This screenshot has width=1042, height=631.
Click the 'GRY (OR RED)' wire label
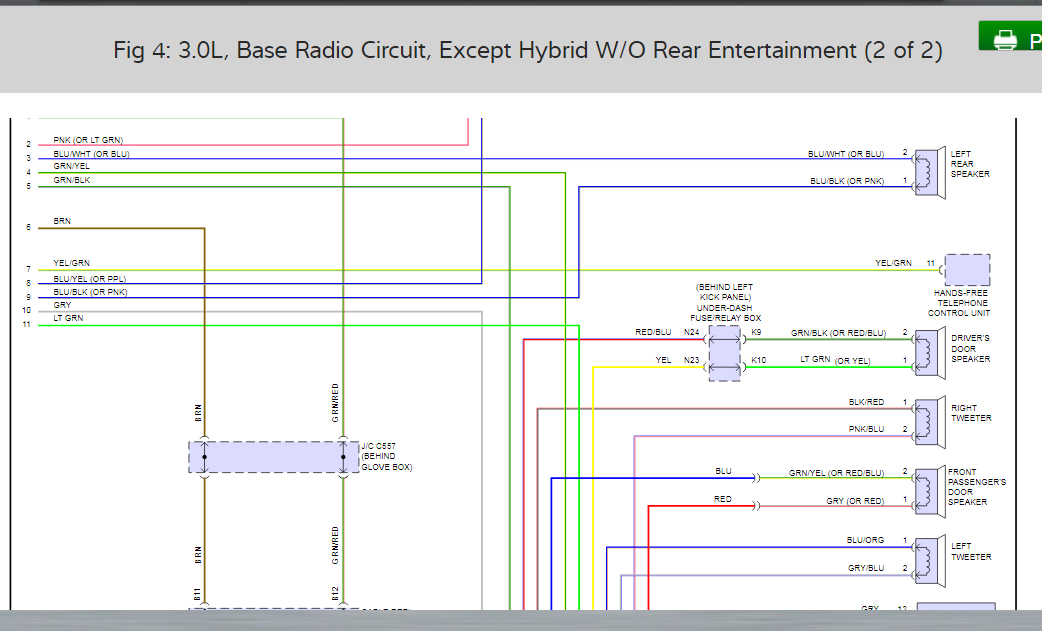pos(855,501)
